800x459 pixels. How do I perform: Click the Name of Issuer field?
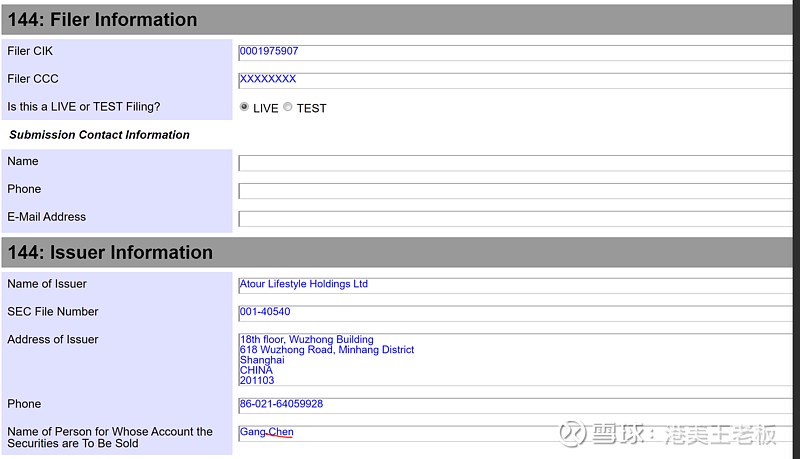(515, 286)
